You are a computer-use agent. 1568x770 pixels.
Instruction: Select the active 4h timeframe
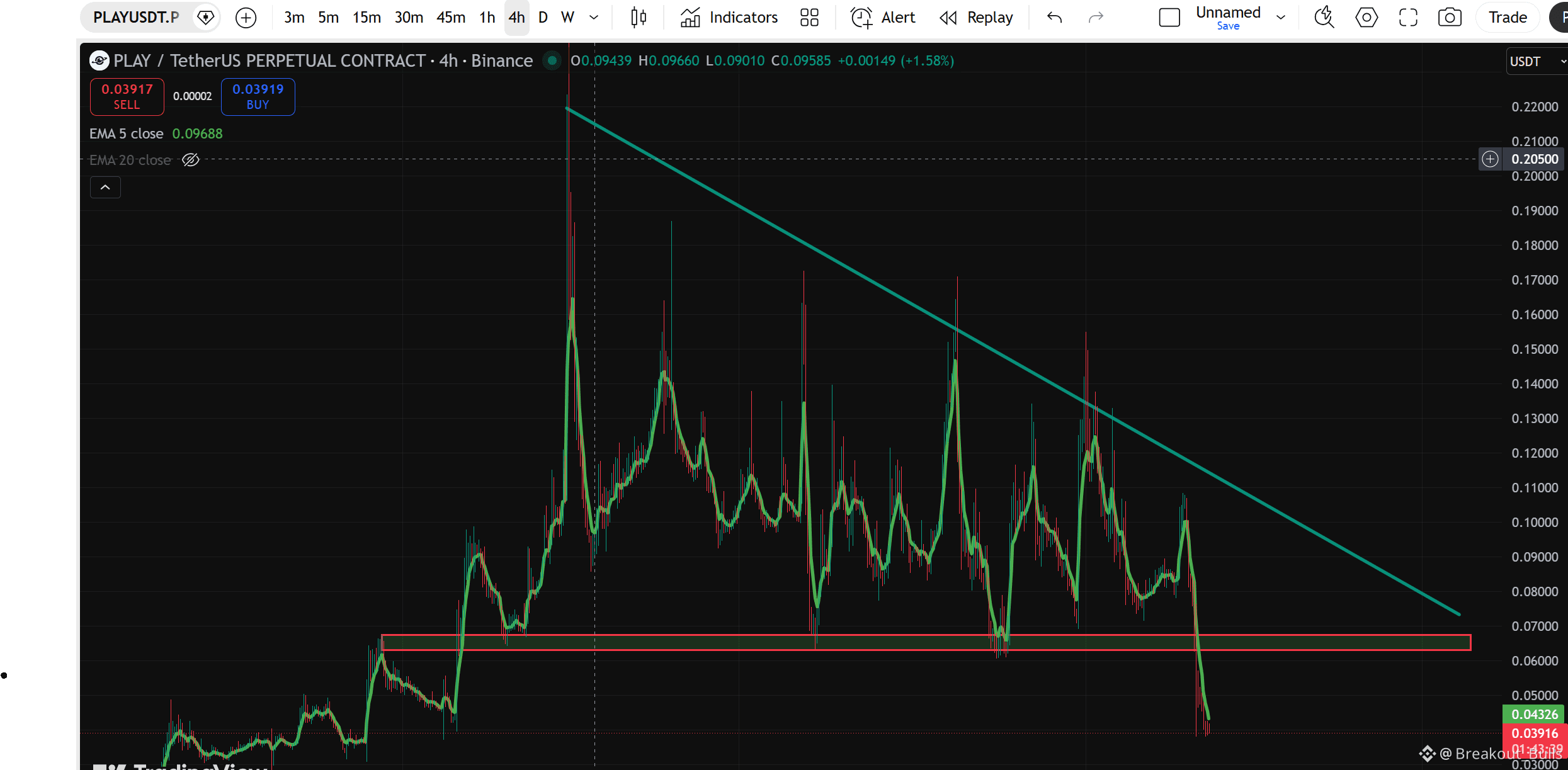point(516,17)
